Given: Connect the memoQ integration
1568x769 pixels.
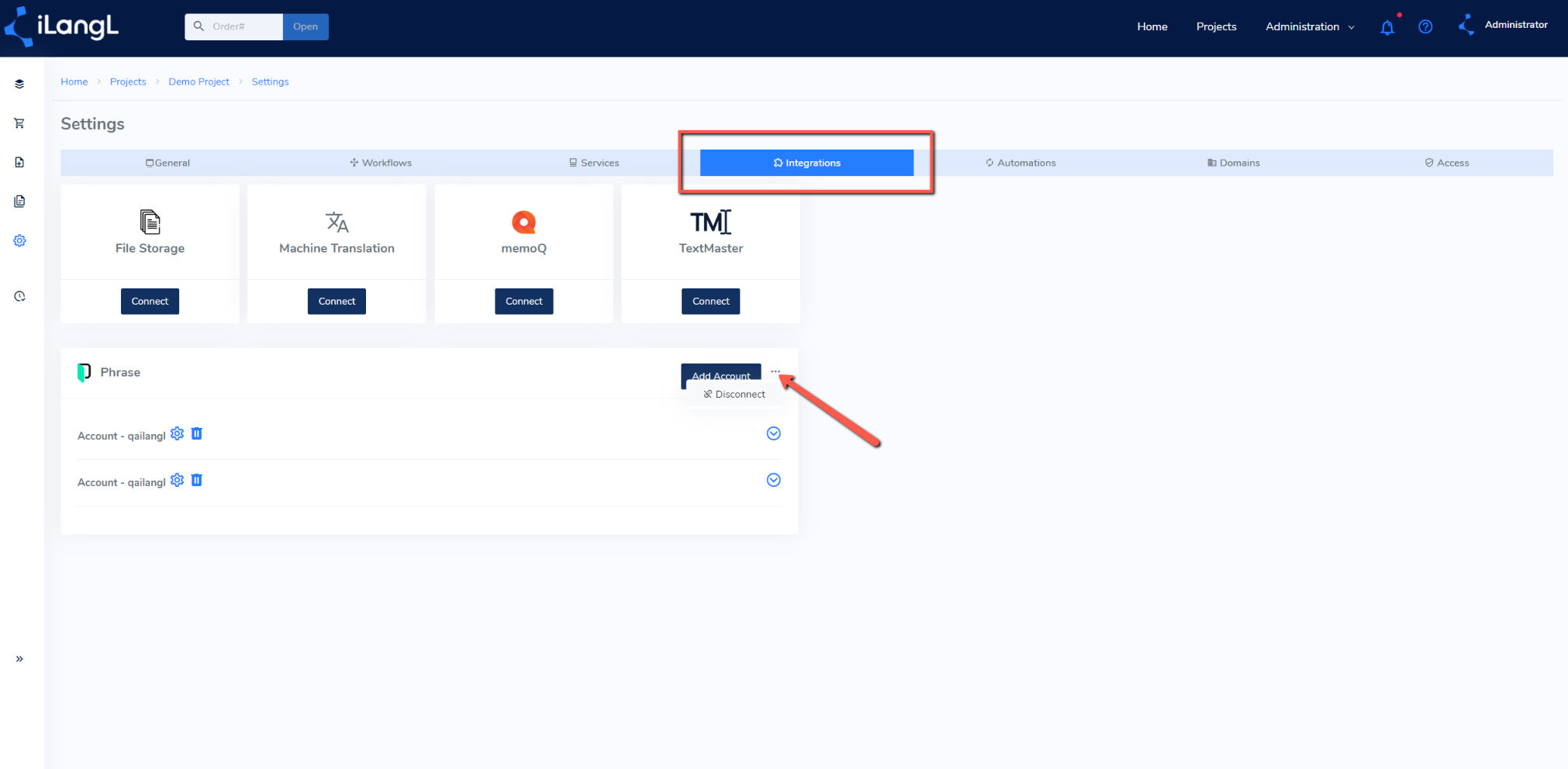Looking at the screenshot, I should click(524, 302).
